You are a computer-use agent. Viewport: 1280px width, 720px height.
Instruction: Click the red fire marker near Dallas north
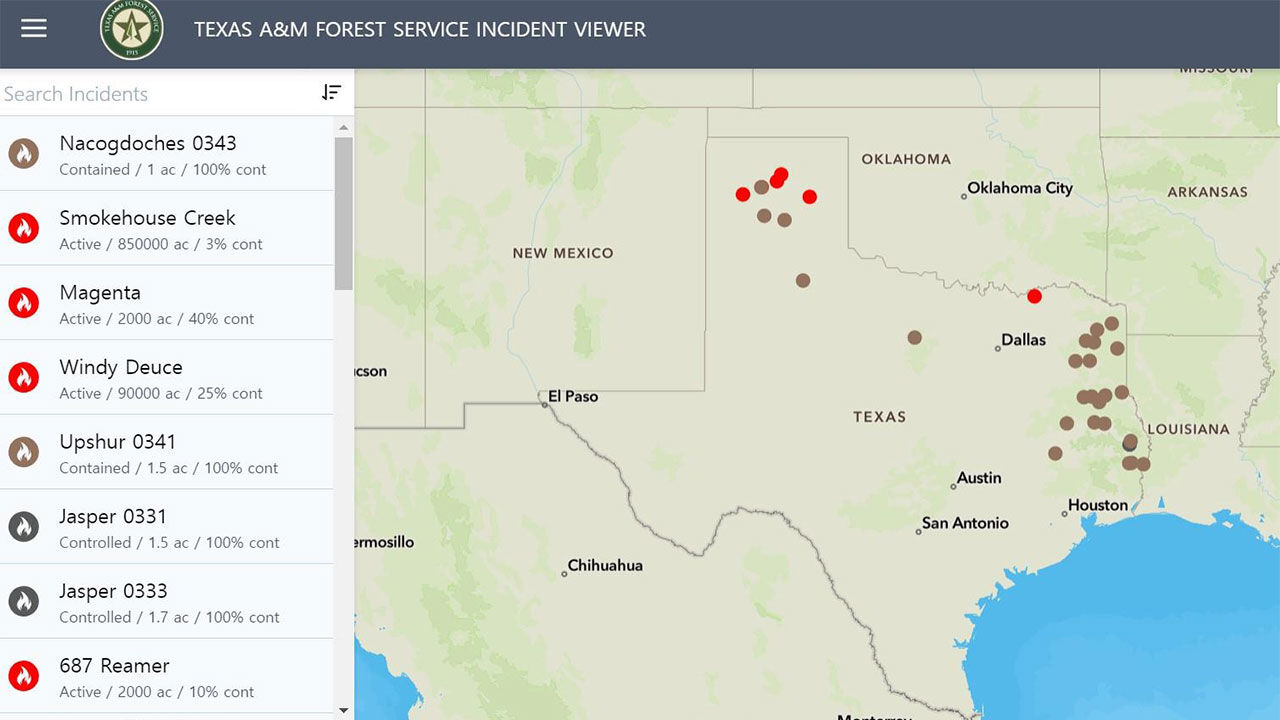click(x=1034, y=296)
